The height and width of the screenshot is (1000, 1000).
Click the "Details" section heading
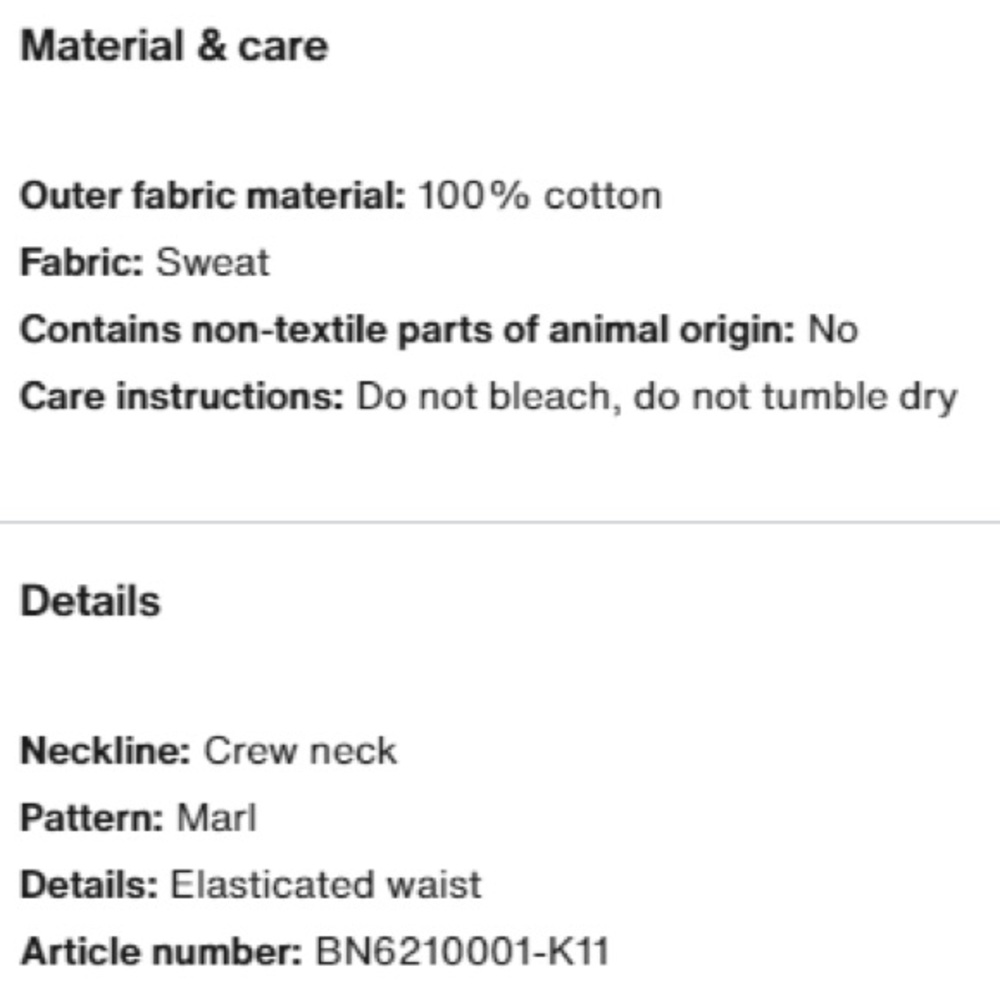pos(90,602)
